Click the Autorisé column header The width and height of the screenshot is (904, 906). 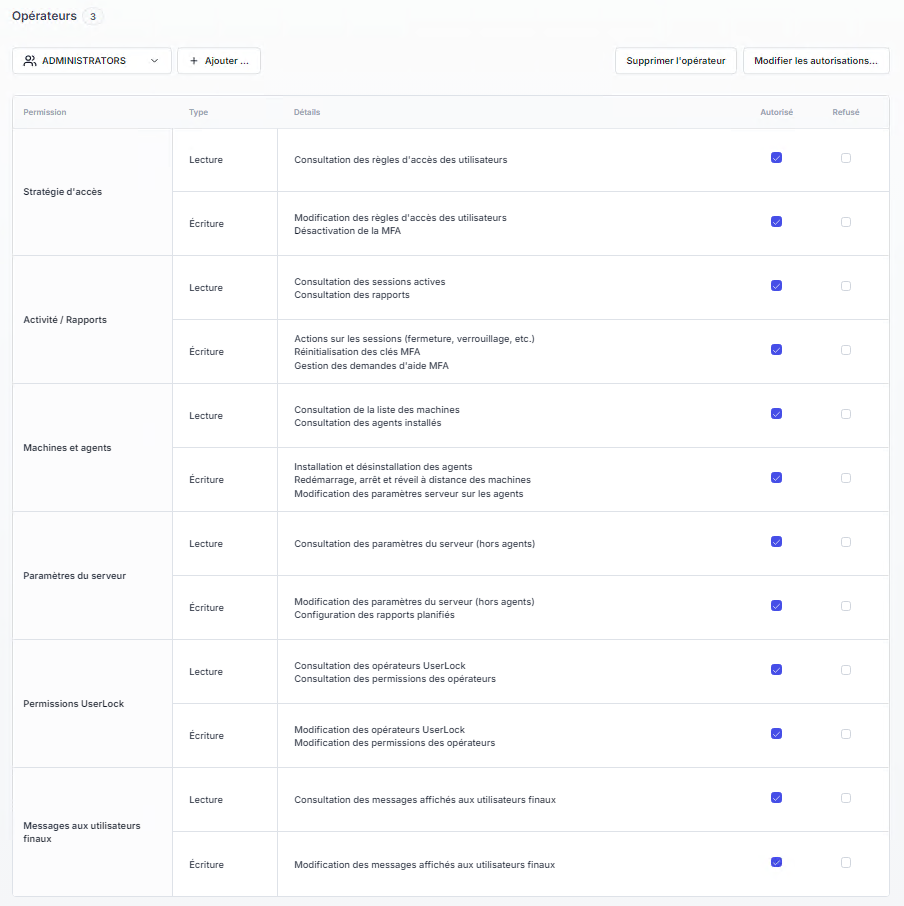pos(776,113)
